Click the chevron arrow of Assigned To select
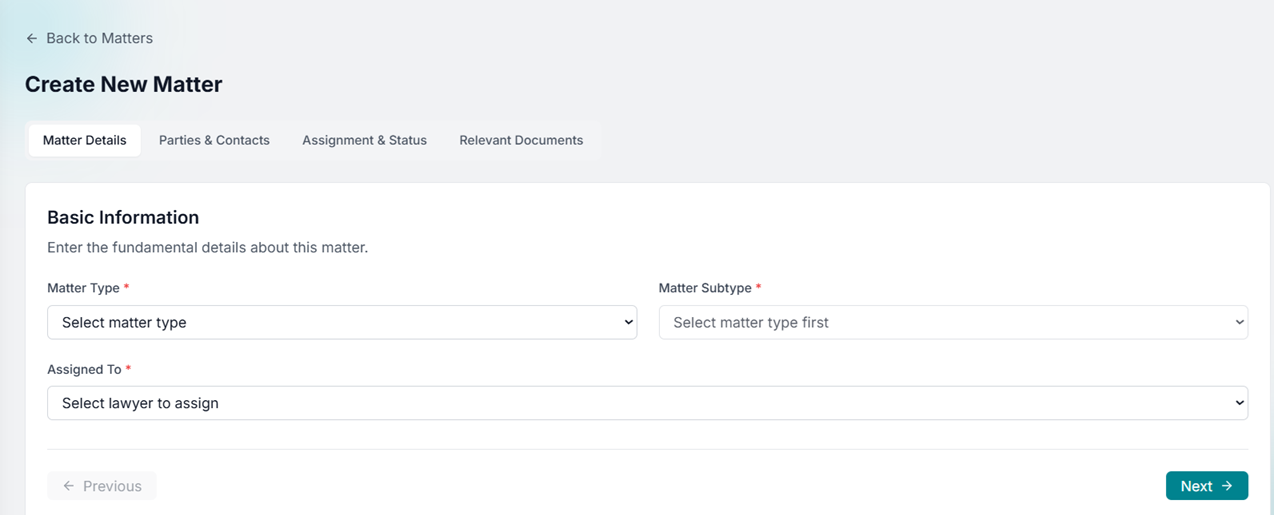Screen dimensions: 1275x515 1239,403
